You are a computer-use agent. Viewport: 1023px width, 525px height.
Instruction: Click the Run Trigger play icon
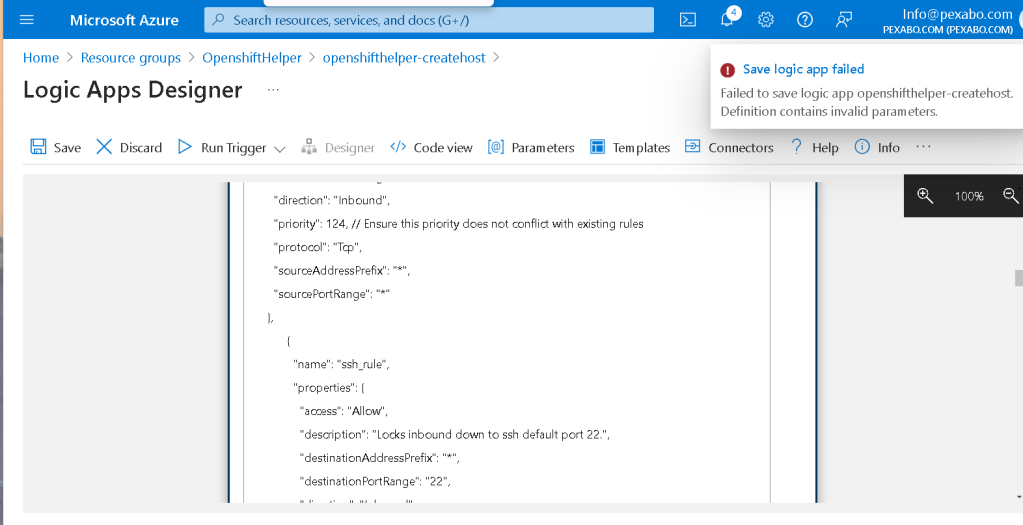[185, 147]
